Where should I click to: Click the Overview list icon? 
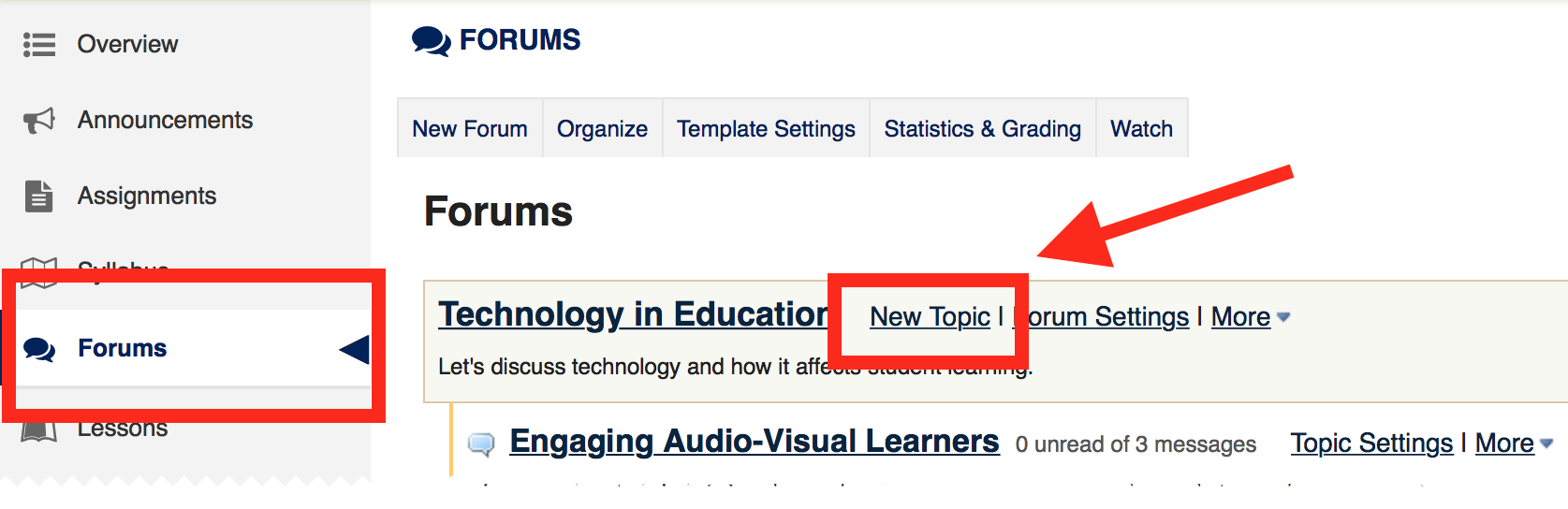38,44
